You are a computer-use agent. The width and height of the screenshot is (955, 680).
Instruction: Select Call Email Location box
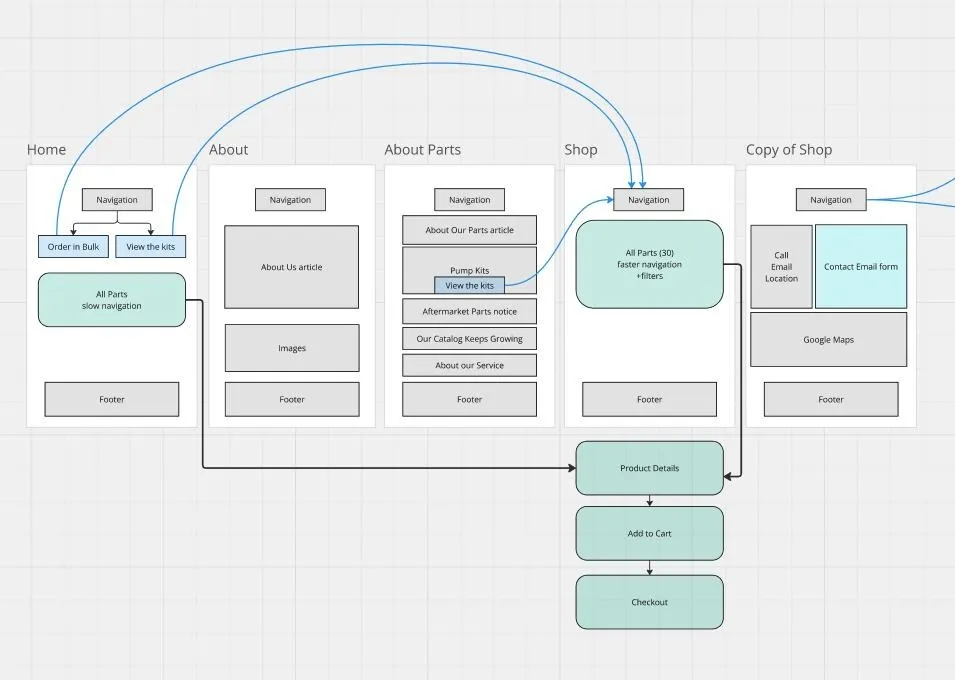781,267
